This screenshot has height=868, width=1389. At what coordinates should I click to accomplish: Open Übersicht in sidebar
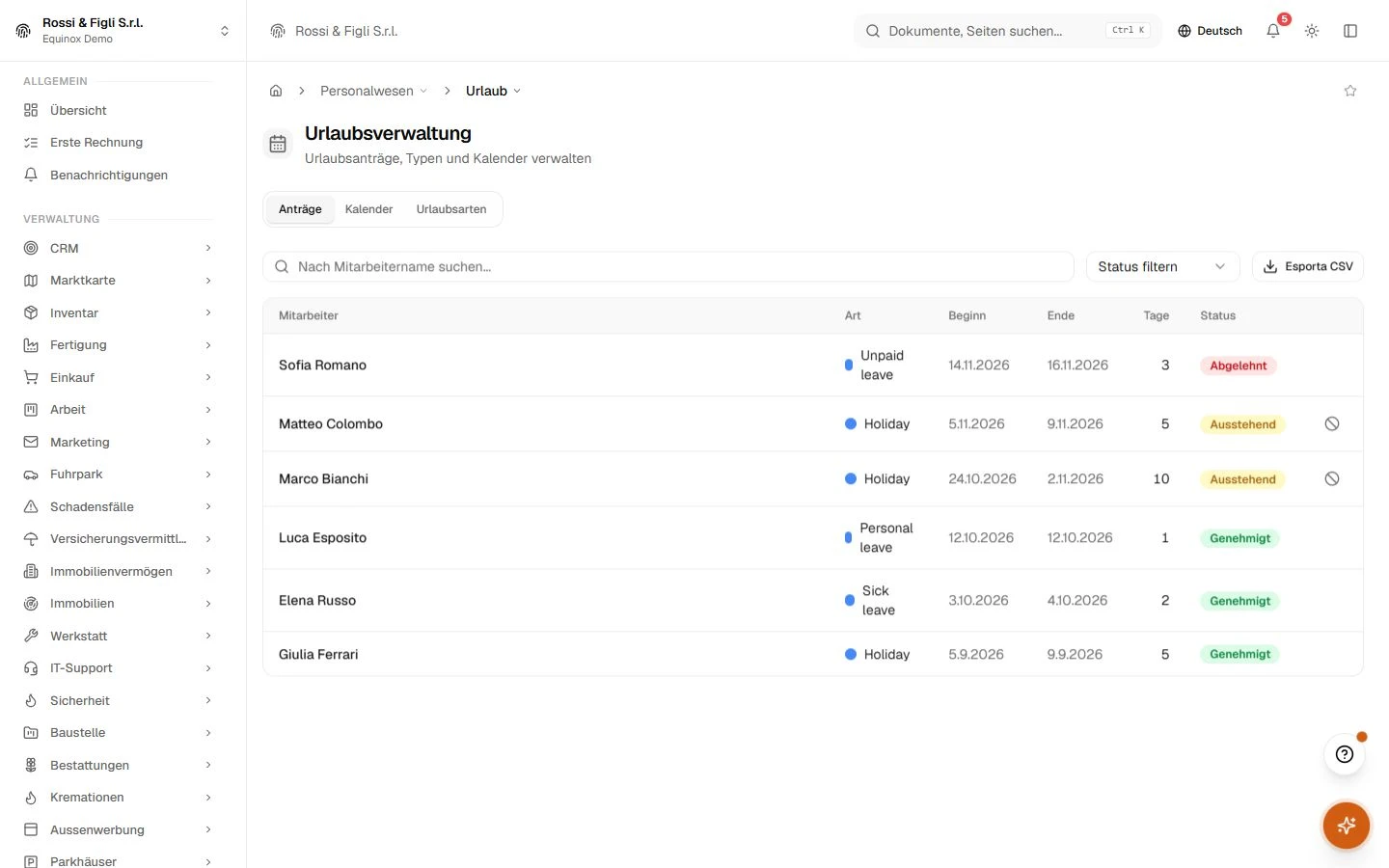116,110
